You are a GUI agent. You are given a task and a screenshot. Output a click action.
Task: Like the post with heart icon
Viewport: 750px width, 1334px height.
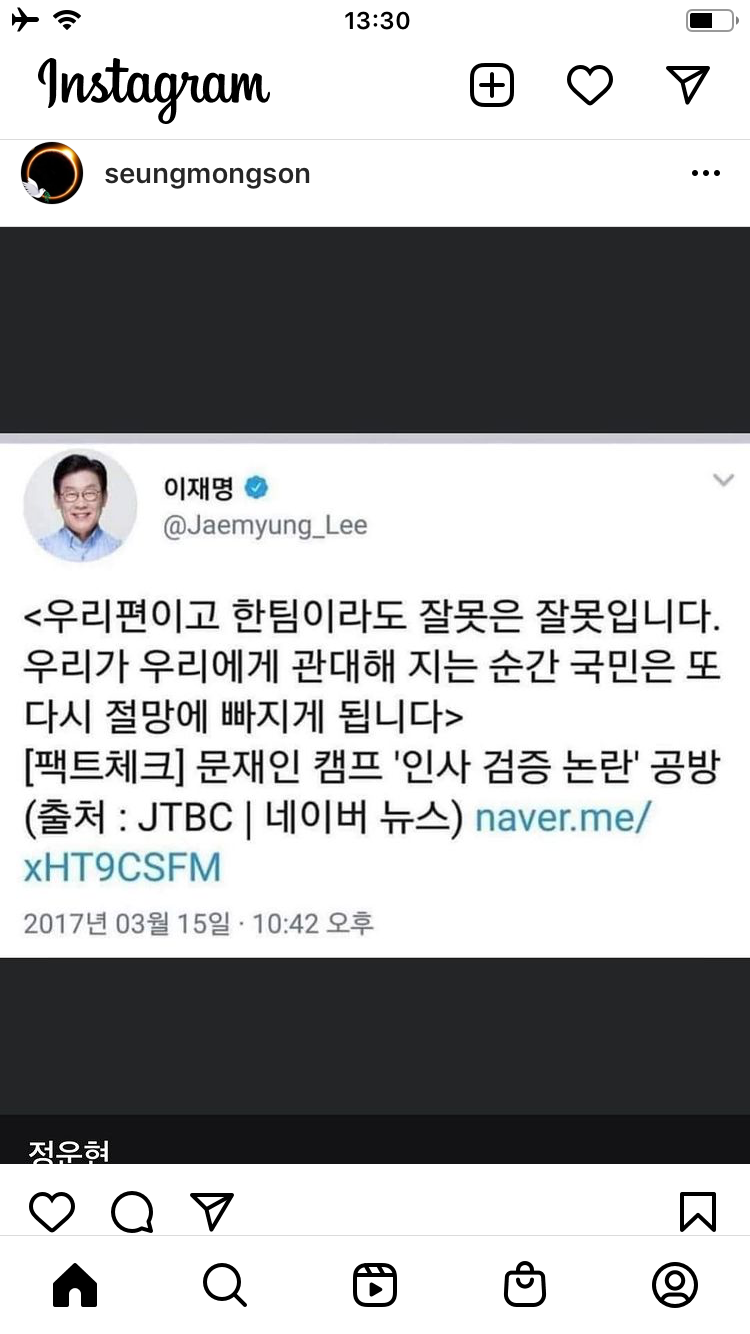pyautogui.click(x=52, y=1212)
